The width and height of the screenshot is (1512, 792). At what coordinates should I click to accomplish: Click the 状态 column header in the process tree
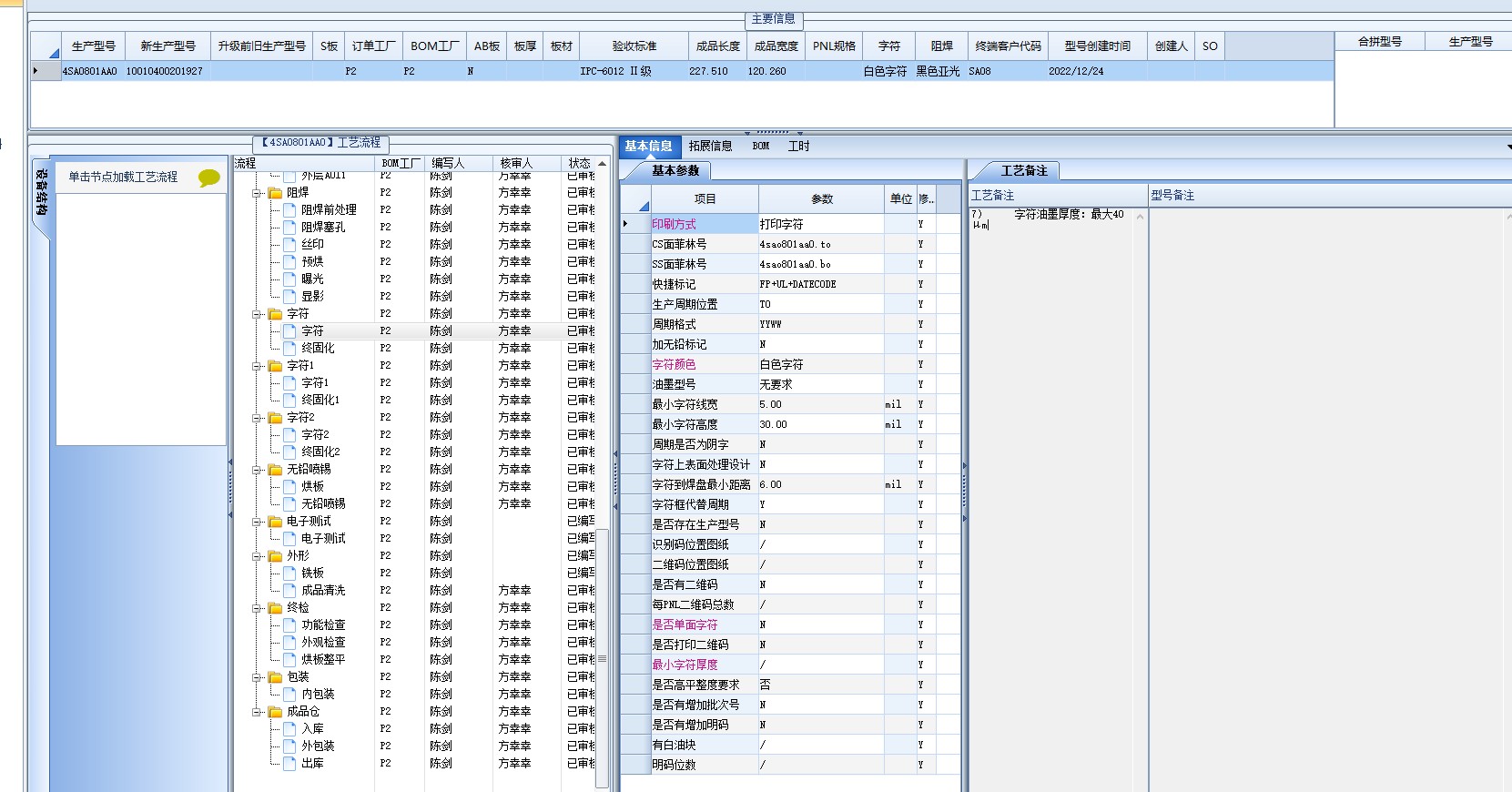579,164
